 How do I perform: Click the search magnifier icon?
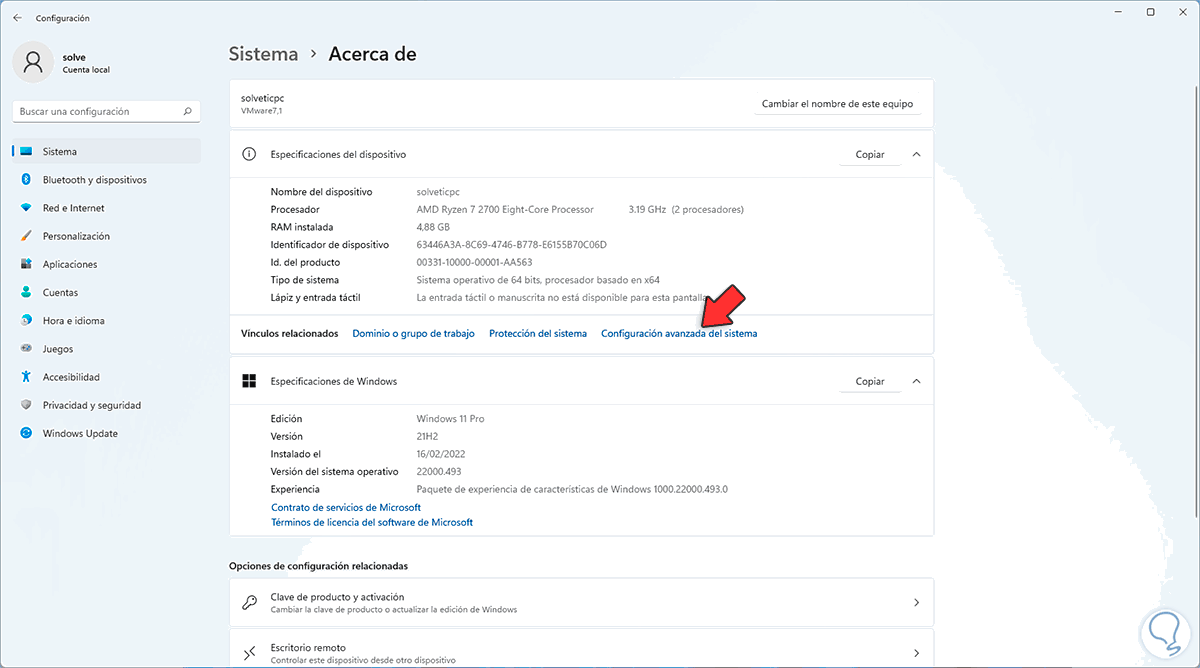[x=188, y=112]
